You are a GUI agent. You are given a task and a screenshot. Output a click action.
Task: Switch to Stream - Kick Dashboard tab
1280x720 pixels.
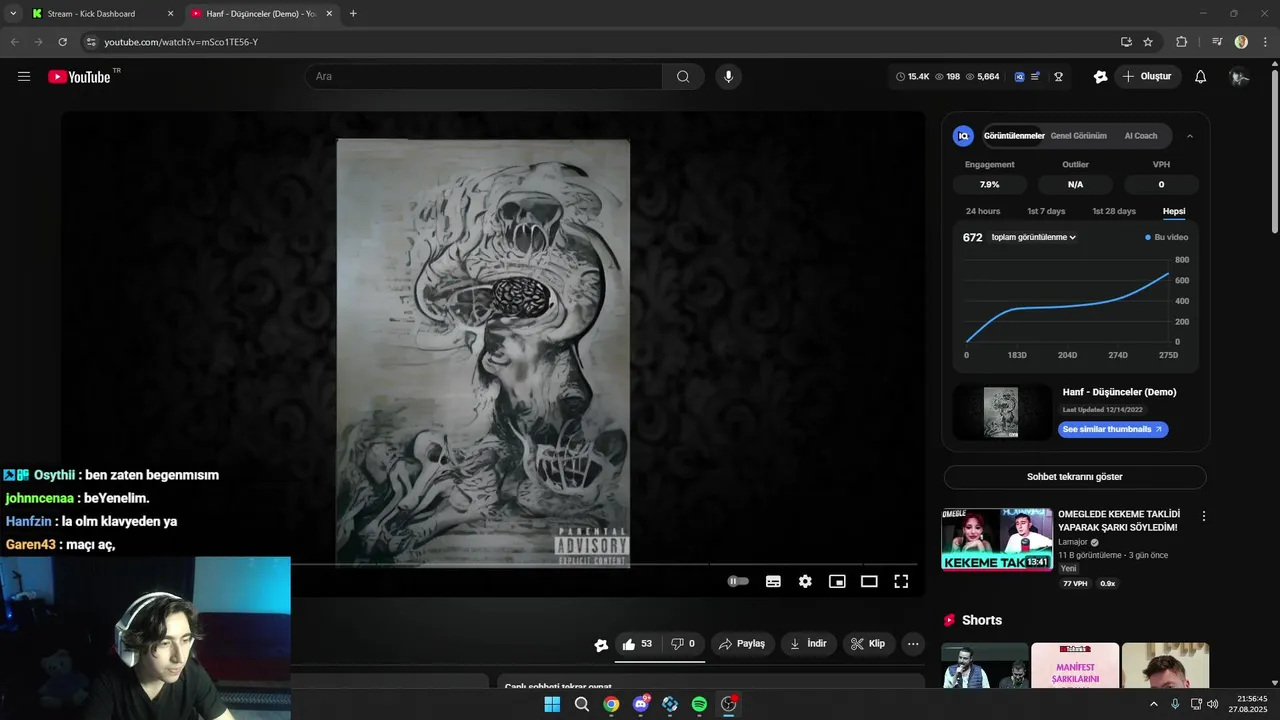click(102, 14)
